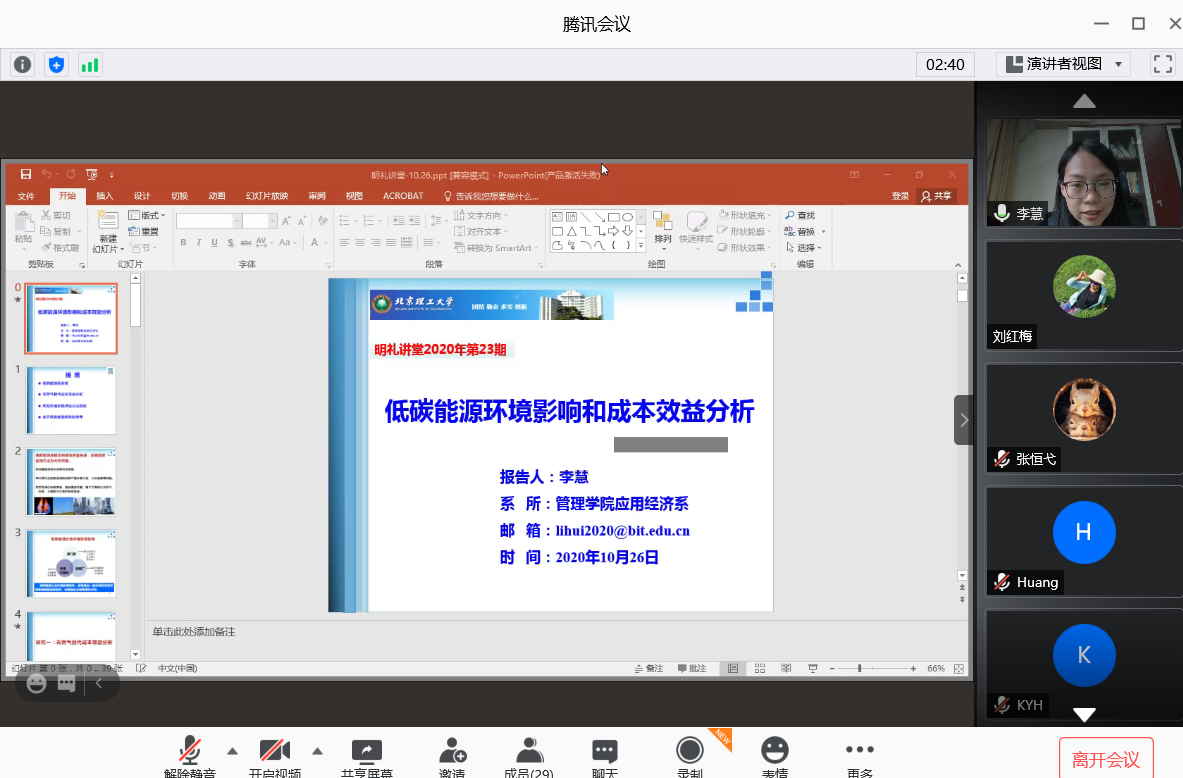
Task: Collapse the floating reaction bar chevron
Action: pos(99,684)
